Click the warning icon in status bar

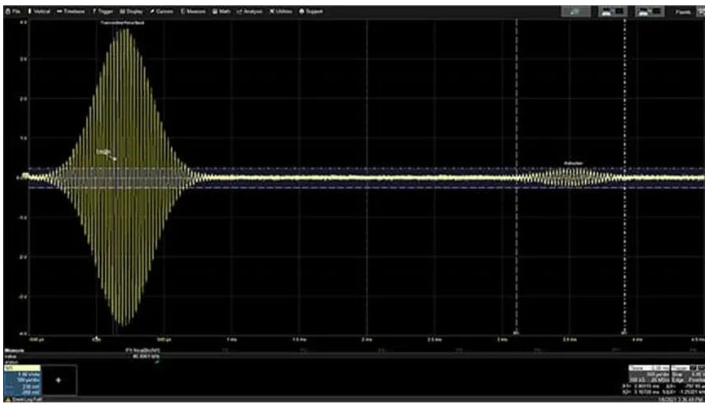tap(8, 400)
